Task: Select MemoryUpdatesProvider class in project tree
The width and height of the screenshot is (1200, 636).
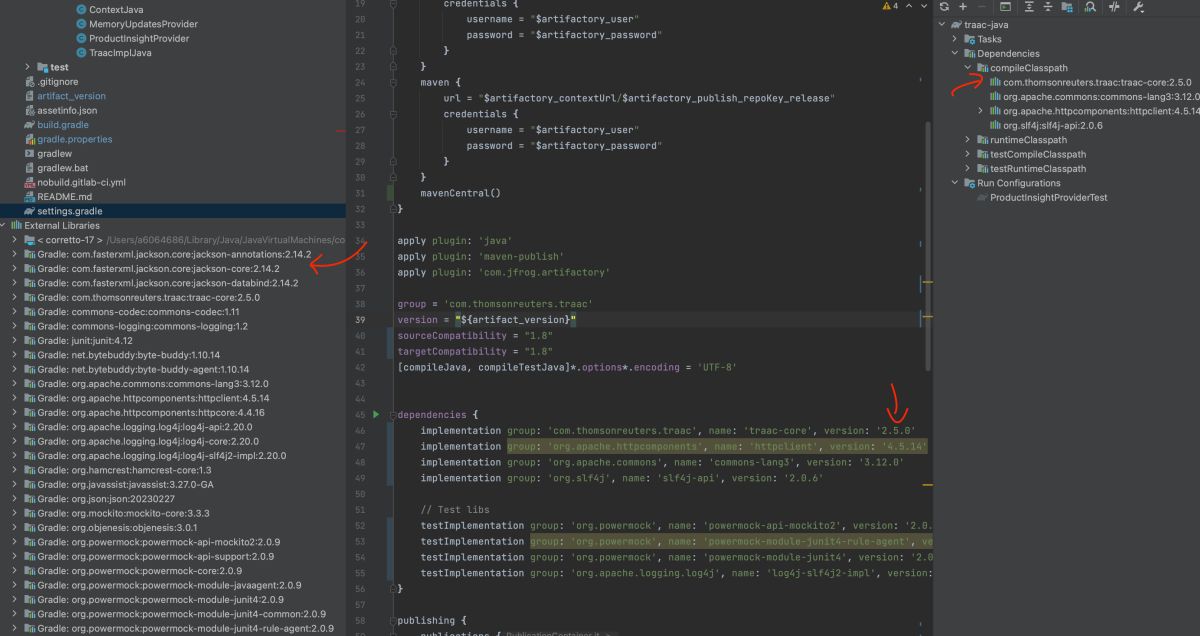Action: pos(143,24)
